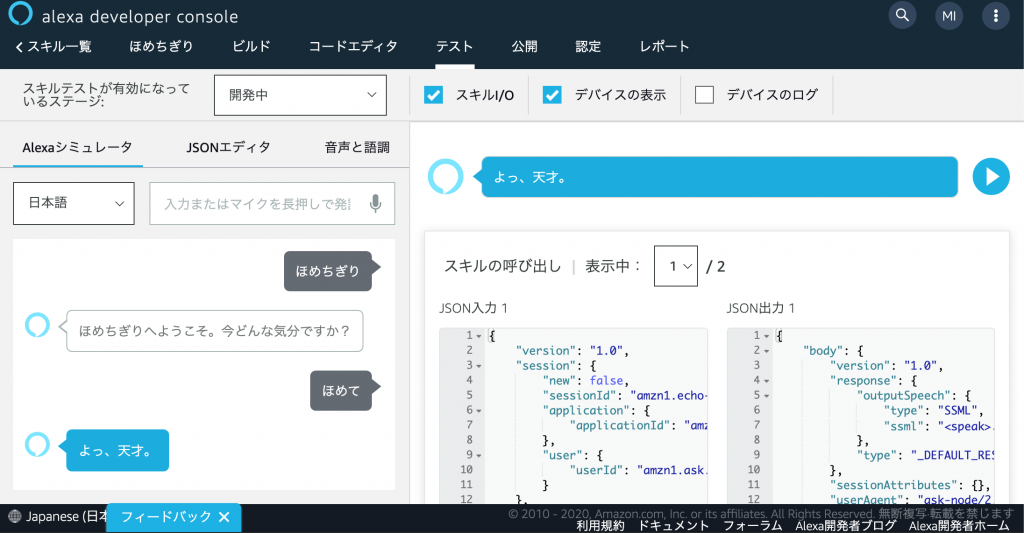This screenshot has height=533, width=1024.
Task: Open the 表示中 invocation number dropdown
Action: point(676,266)
